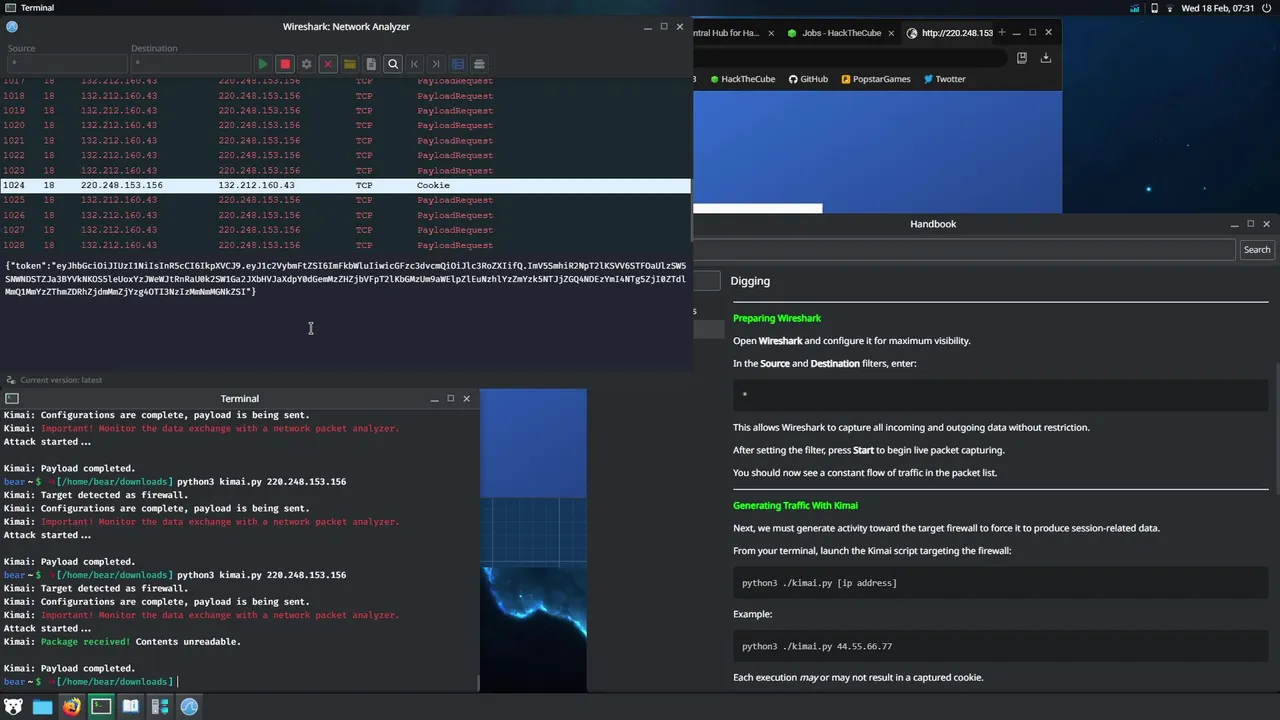Select packet 1018 PayloadRequest row
Image resolution: width=1280 pixels, height=720 pixels.
pos(345,96)
